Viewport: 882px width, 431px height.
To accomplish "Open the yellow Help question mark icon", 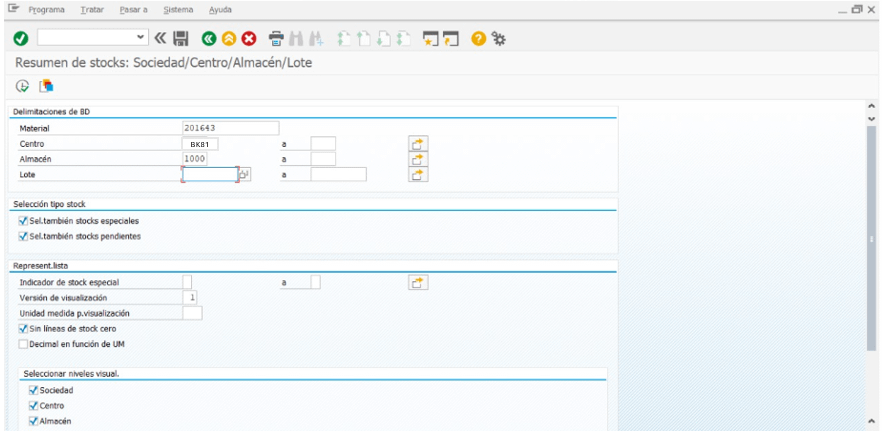I will 478,38.
